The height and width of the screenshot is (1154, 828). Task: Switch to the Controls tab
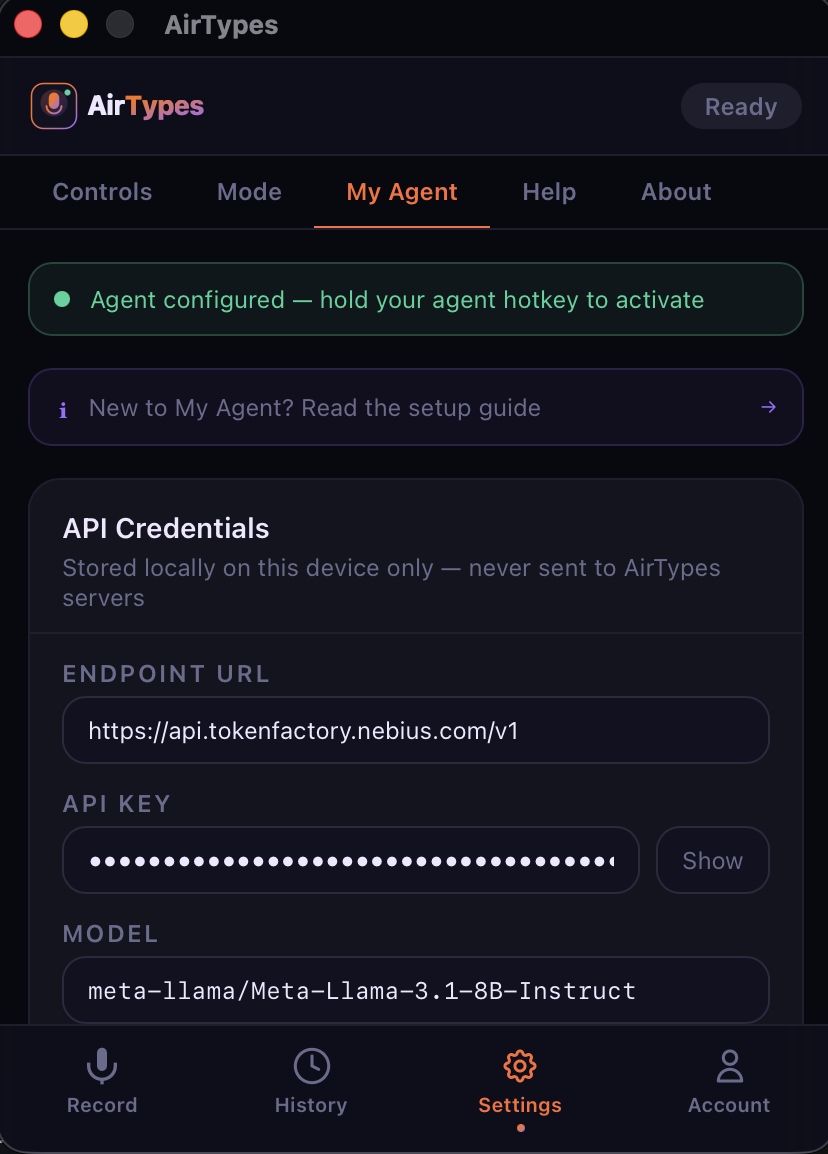coord(102,192)
